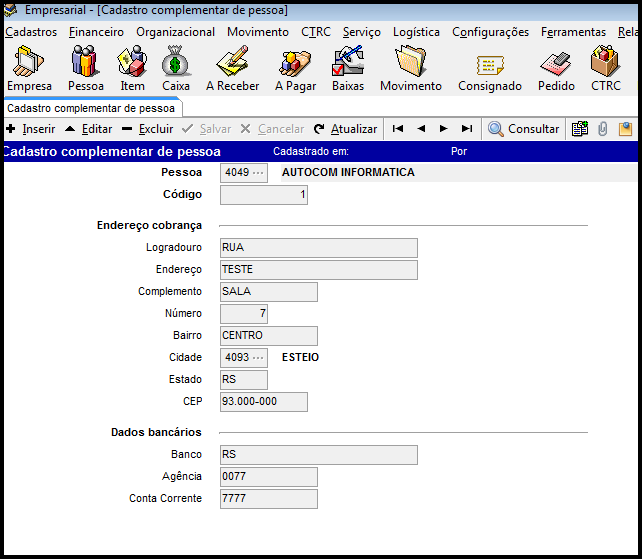
Task: Open the Logística menu
Action: coord(416,32)
